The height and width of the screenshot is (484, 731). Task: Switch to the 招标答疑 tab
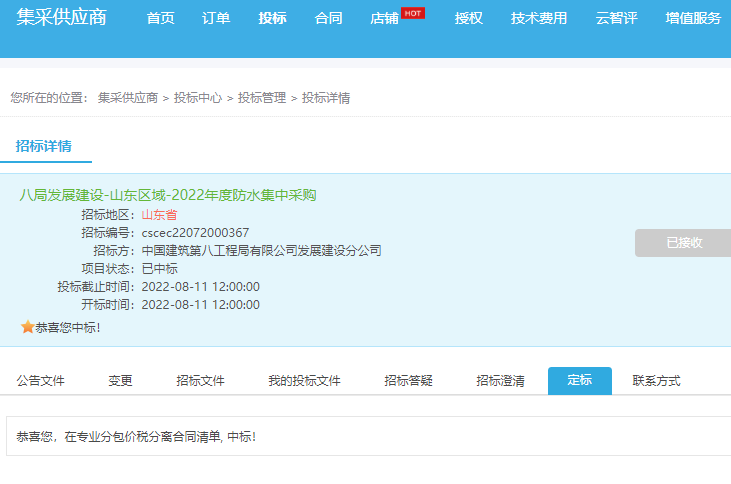coord(408,381)
